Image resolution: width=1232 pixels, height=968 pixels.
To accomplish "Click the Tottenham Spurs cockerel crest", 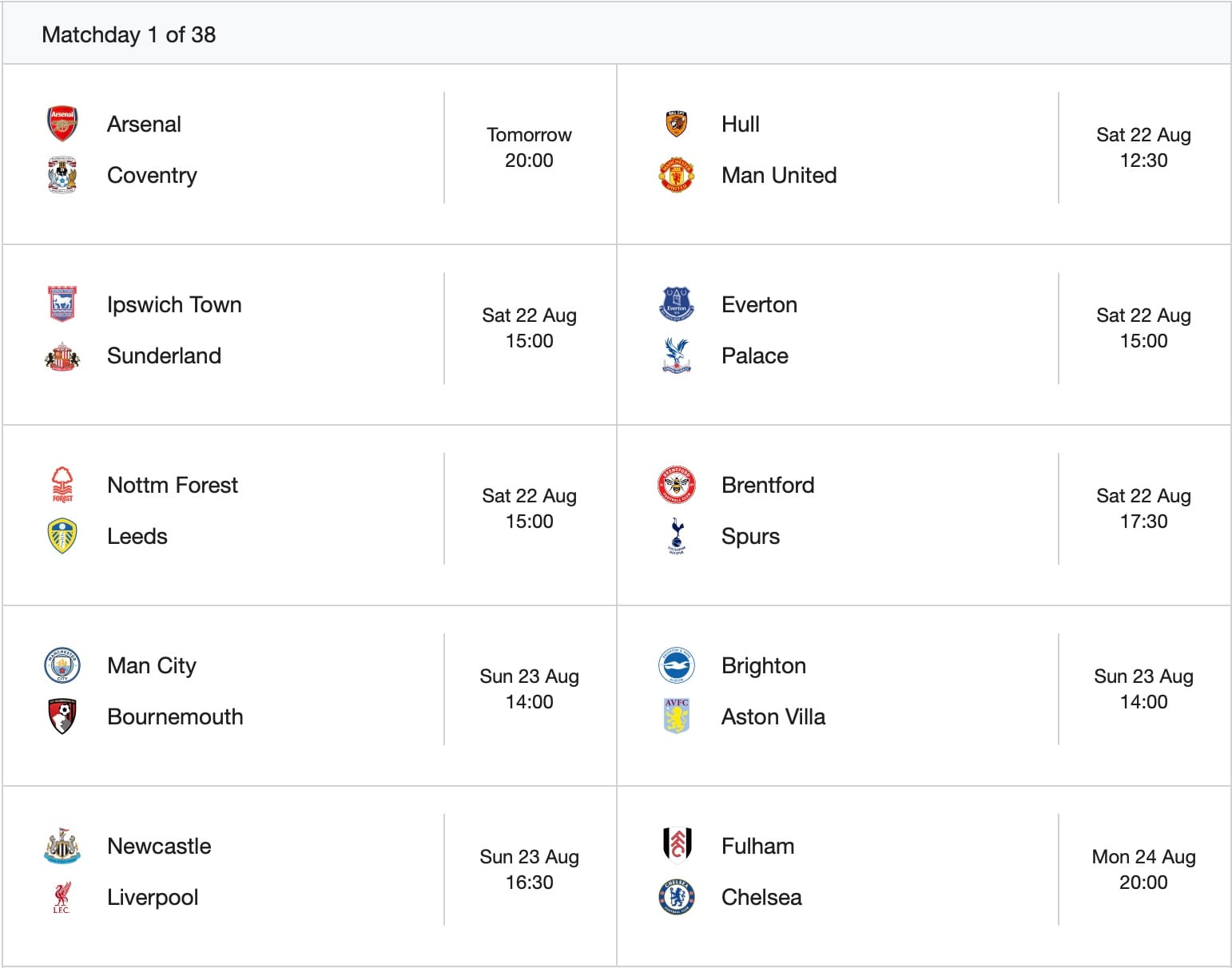I will pyautogui.click(x=677, y=536).
